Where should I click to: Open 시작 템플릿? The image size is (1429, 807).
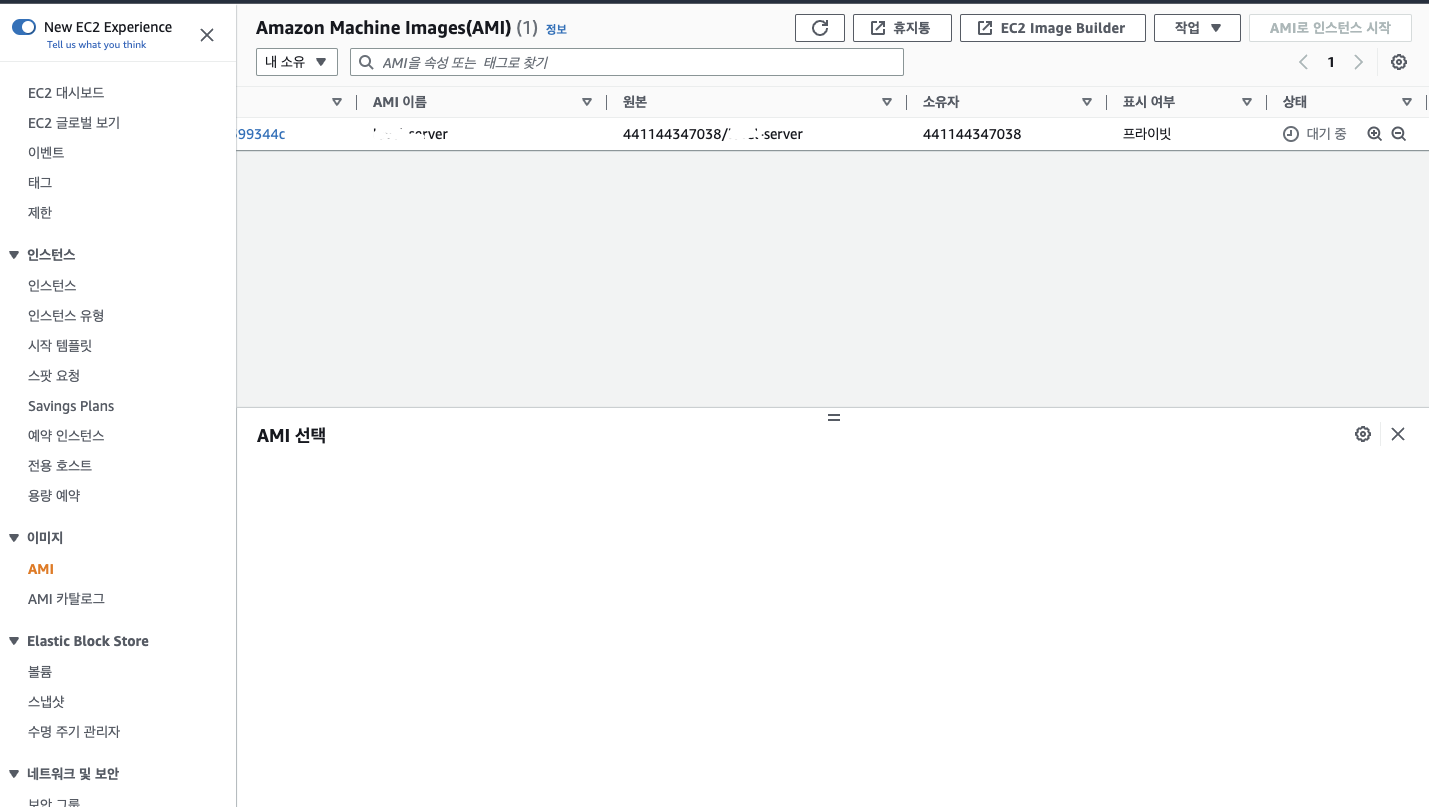(60, 346)
